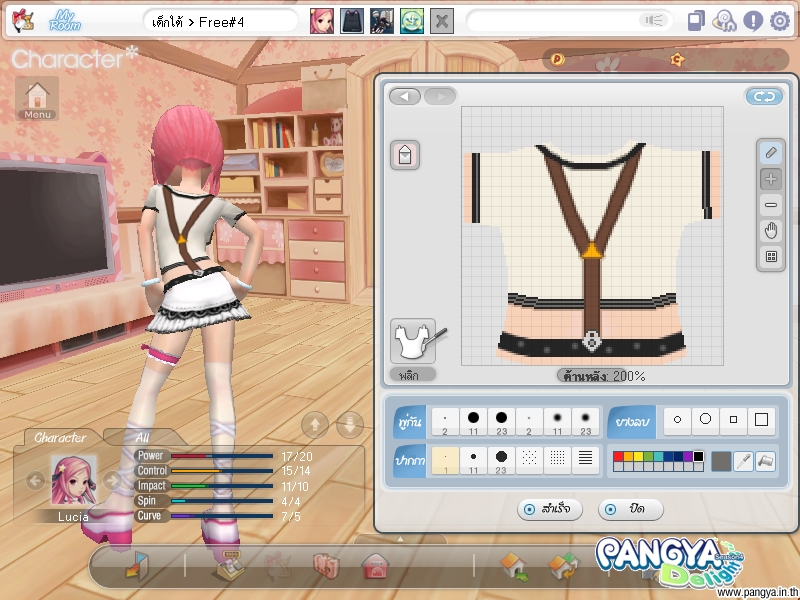Click the chat input field in top bar
Screen dimensions: 800x600
tap(568, 21)
